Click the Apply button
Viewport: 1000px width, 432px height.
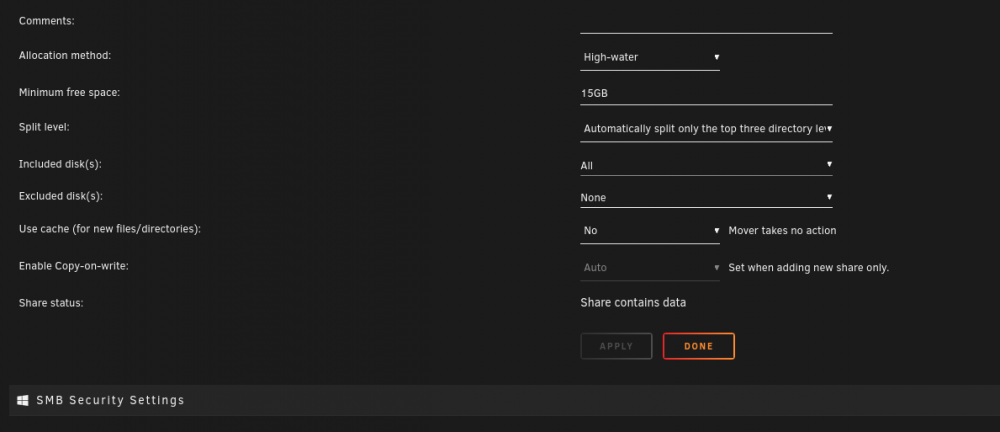pyautogui.click(x=616, y=346)
